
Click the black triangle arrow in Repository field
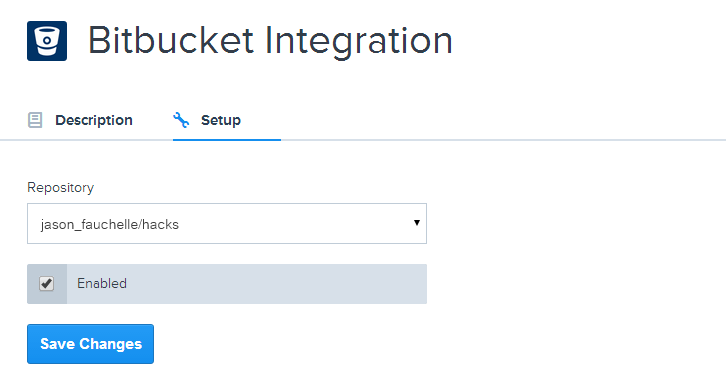[x=417, y=223]
